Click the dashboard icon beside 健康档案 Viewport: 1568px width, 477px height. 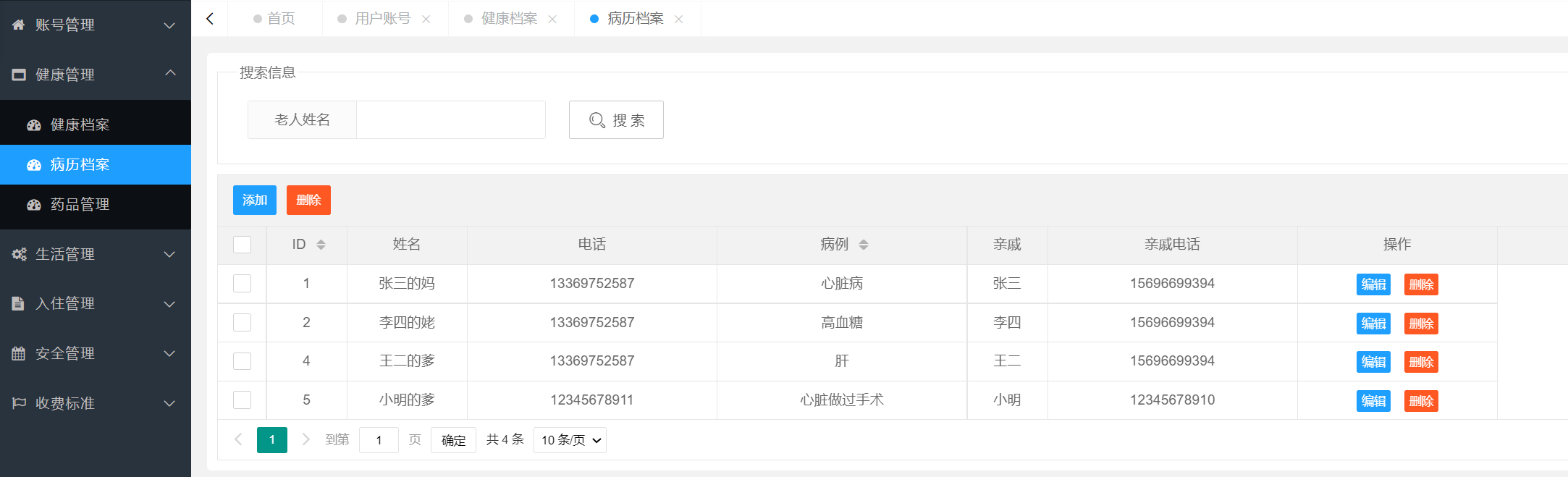pyautogui.click(x=34, y=124)
